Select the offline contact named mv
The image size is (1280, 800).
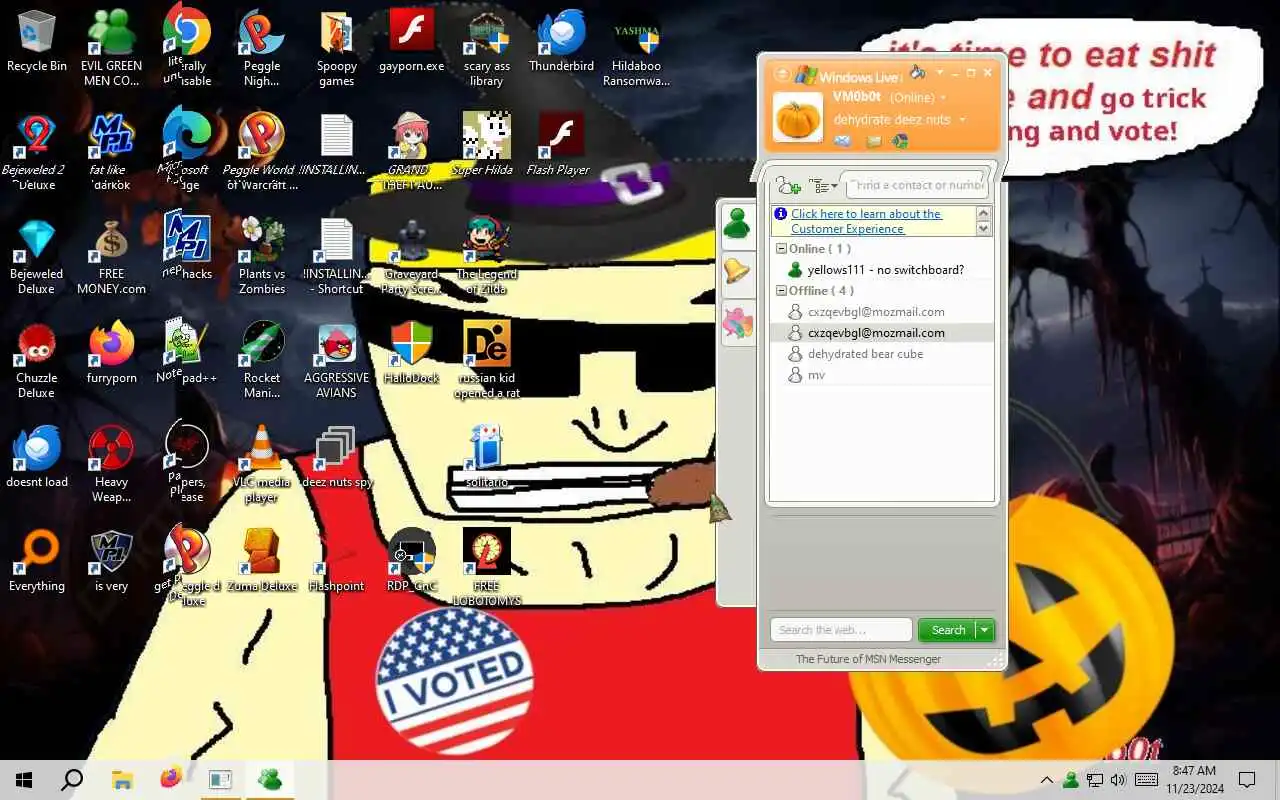point(816,375)
